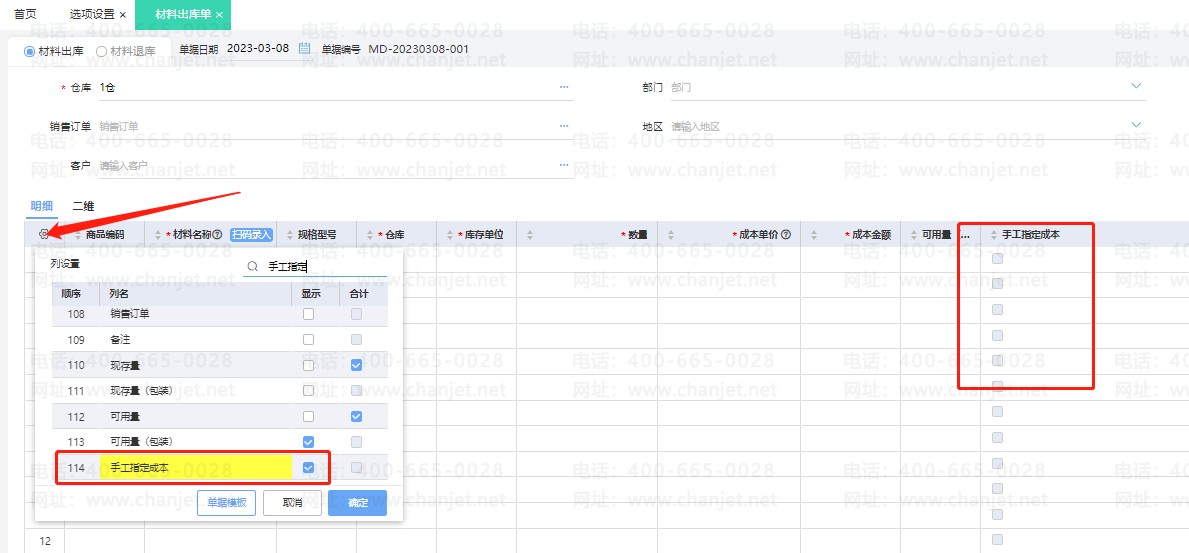This screenshot has width=1189, height=553.
Task: Click 单据模板 button
Action: (x=226, y=503)
